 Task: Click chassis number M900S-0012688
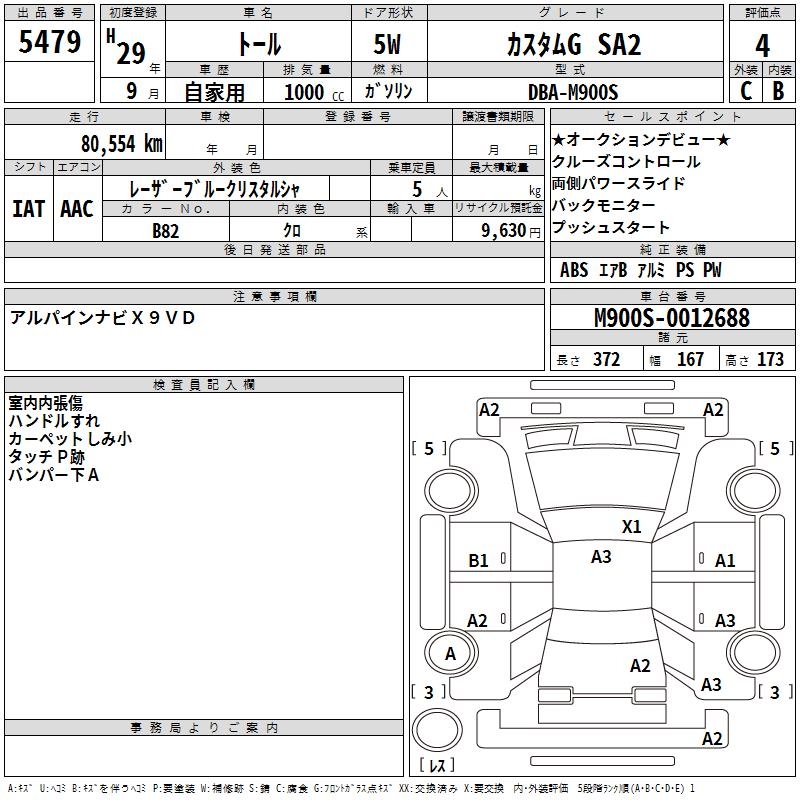(x=672, y=318)
